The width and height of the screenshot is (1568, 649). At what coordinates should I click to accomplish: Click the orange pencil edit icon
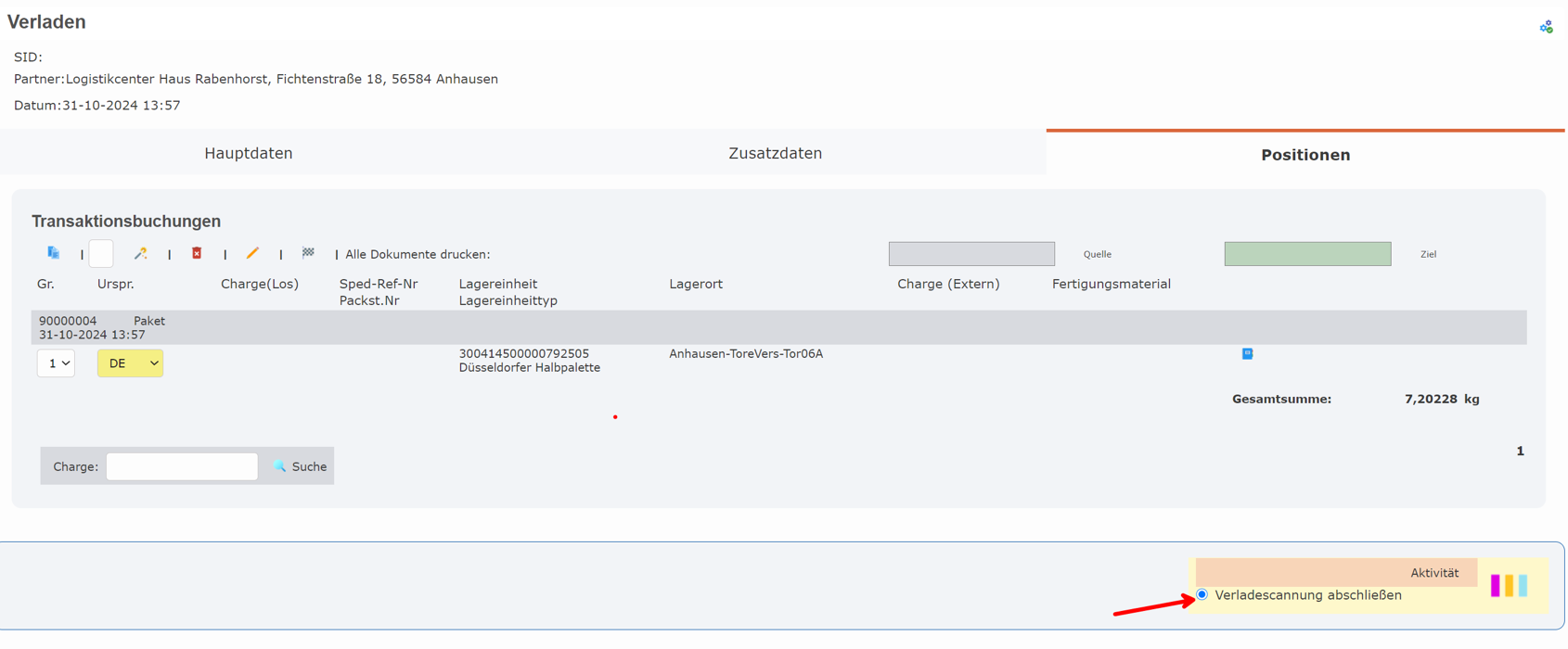252,253
